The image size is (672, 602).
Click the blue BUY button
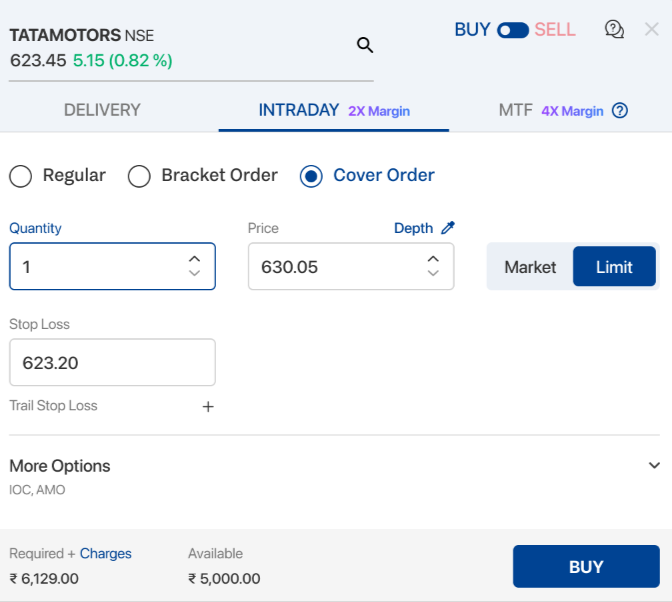click(586, 566)
